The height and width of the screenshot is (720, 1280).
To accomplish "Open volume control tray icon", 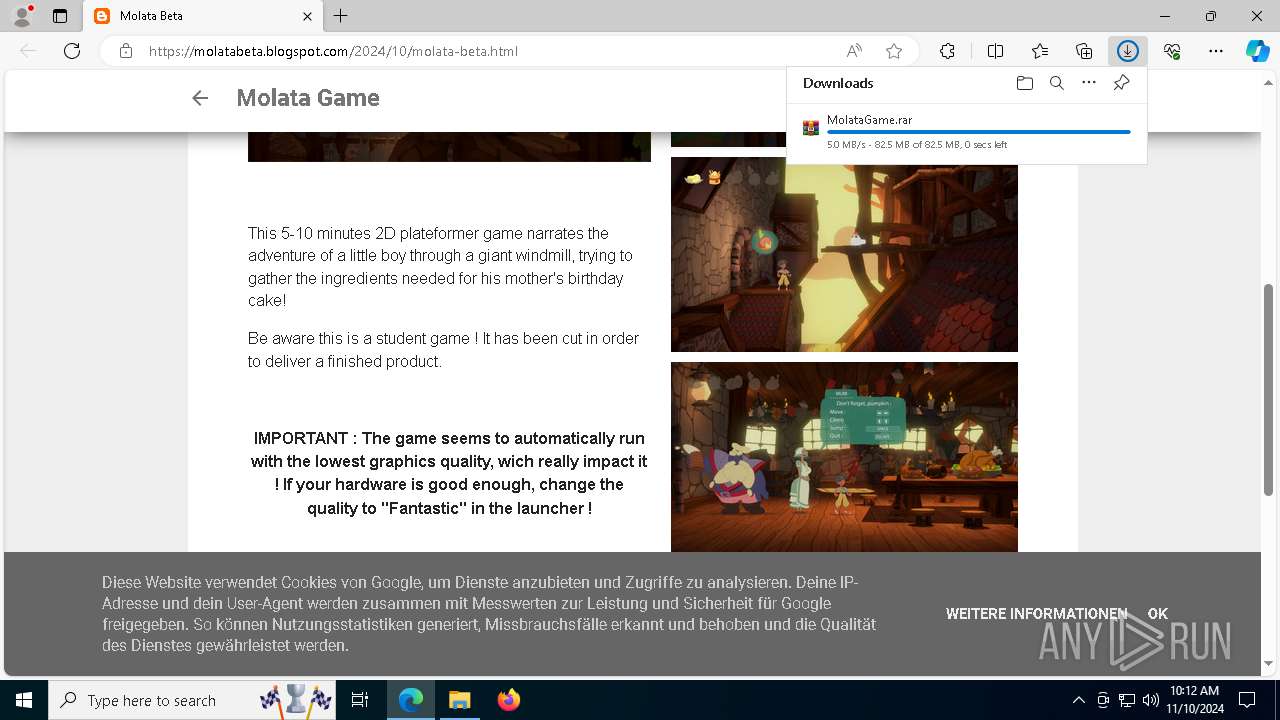I will [1151, 700].
